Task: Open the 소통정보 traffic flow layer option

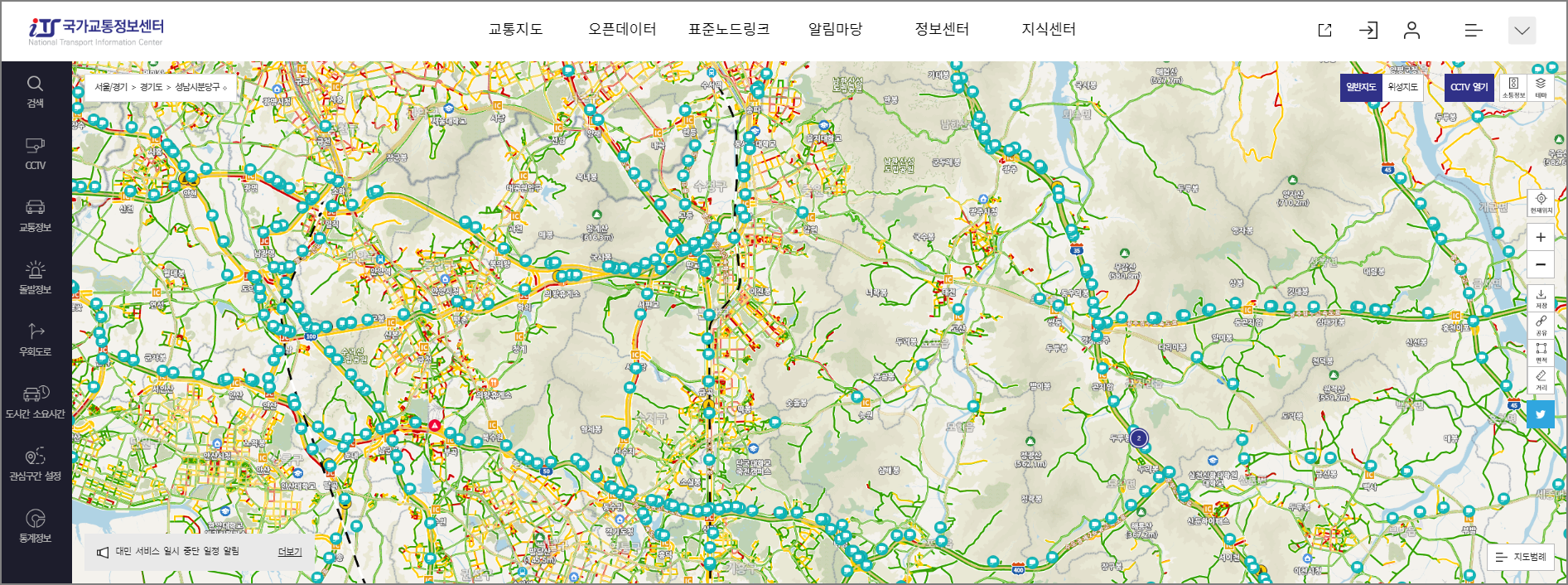Action: tap(1513, 87)
